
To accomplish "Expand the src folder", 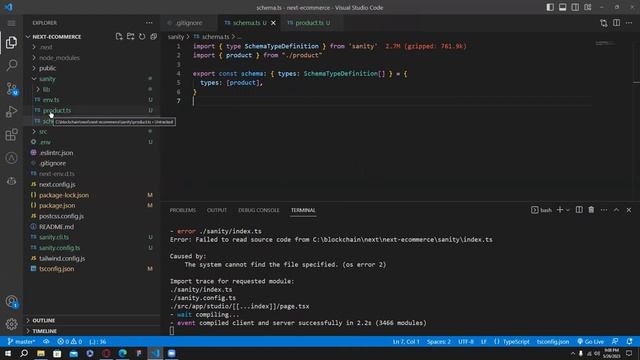I will pos(43,131).
